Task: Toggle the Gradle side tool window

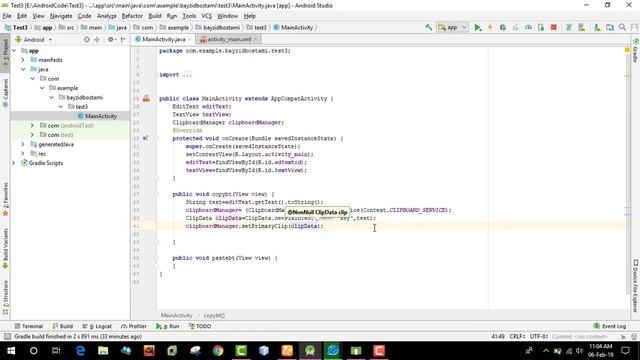Action: coord(636,51)
